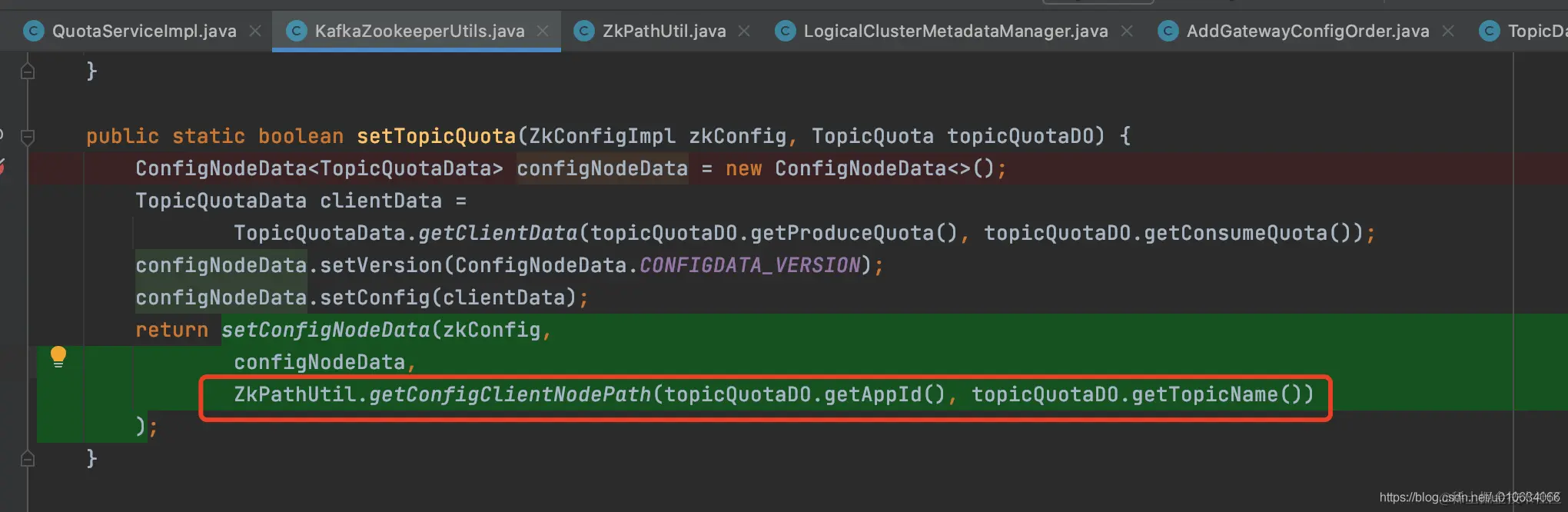Click the getTopicName() call
The height and width of the screenshot is (512, 1568).
click(x=1217, y=394)
